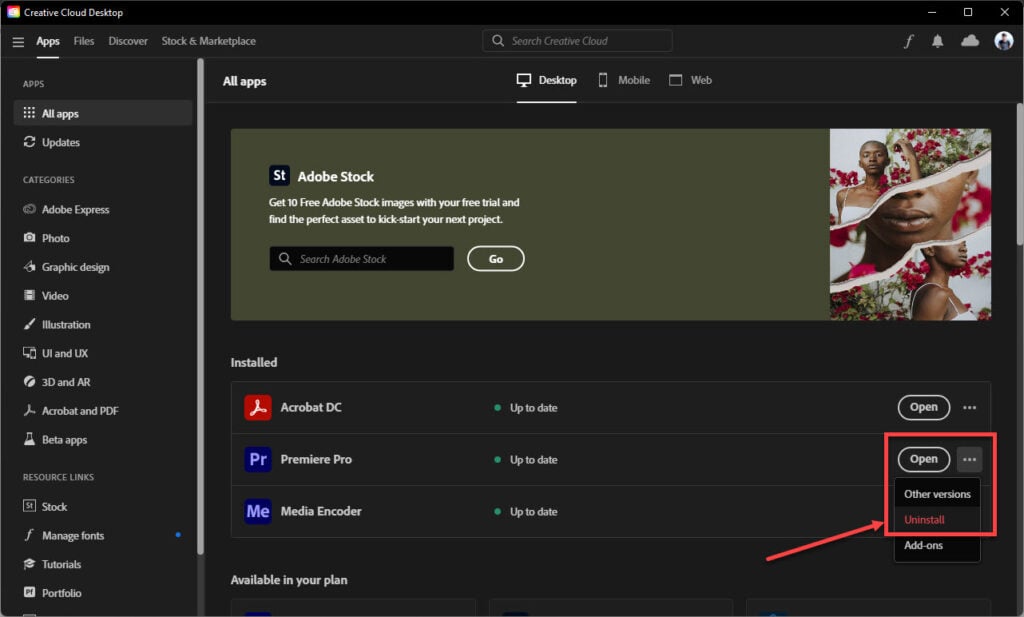Click the Media Encoder app icon
1024x617 pixels.
coord(258,511)
